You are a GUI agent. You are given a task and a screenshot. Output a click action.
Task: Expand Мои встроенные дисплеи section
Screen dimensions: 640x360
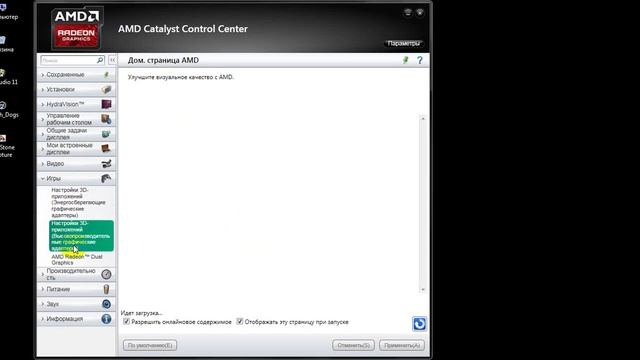pos(76,149)
